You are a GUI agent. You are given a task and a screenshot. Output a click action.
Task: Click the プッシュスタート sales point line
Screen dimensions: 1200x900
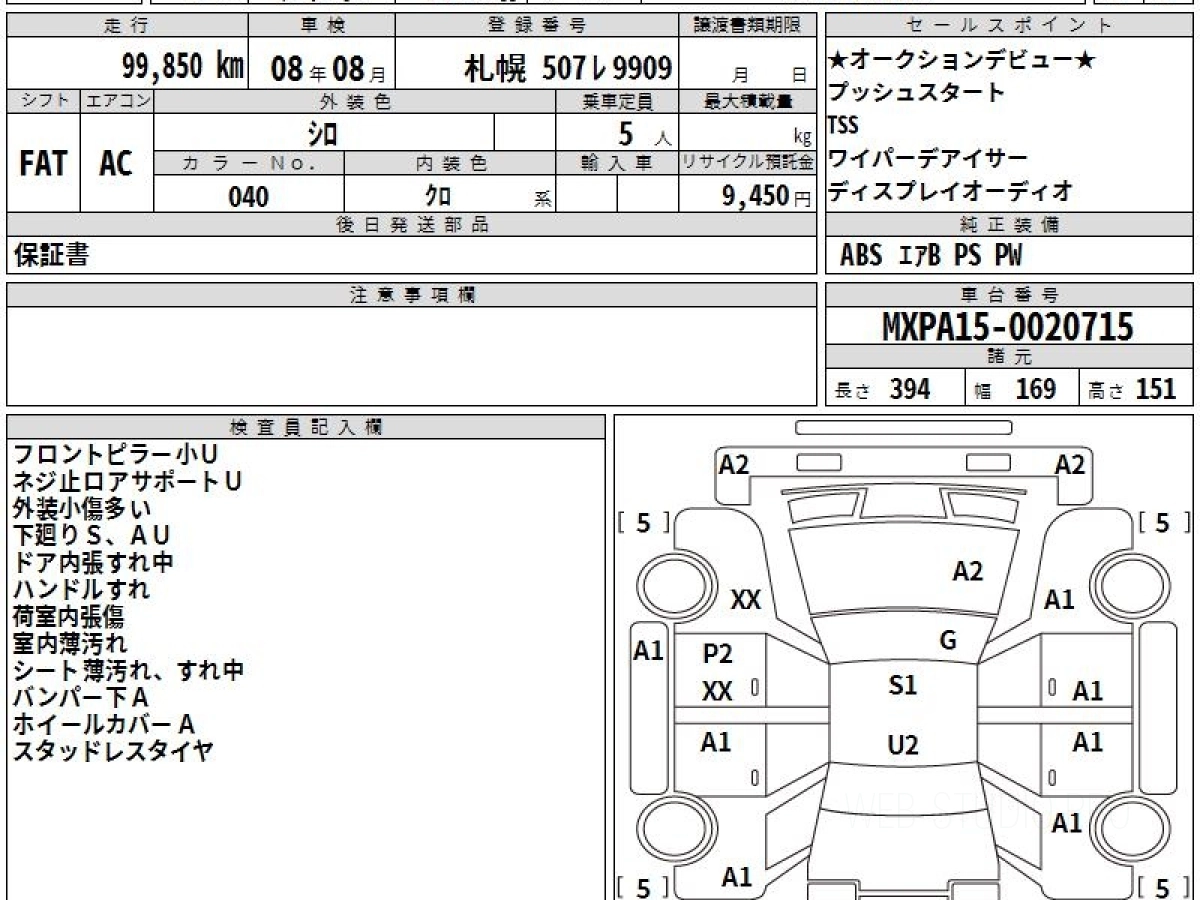point(916,93)
